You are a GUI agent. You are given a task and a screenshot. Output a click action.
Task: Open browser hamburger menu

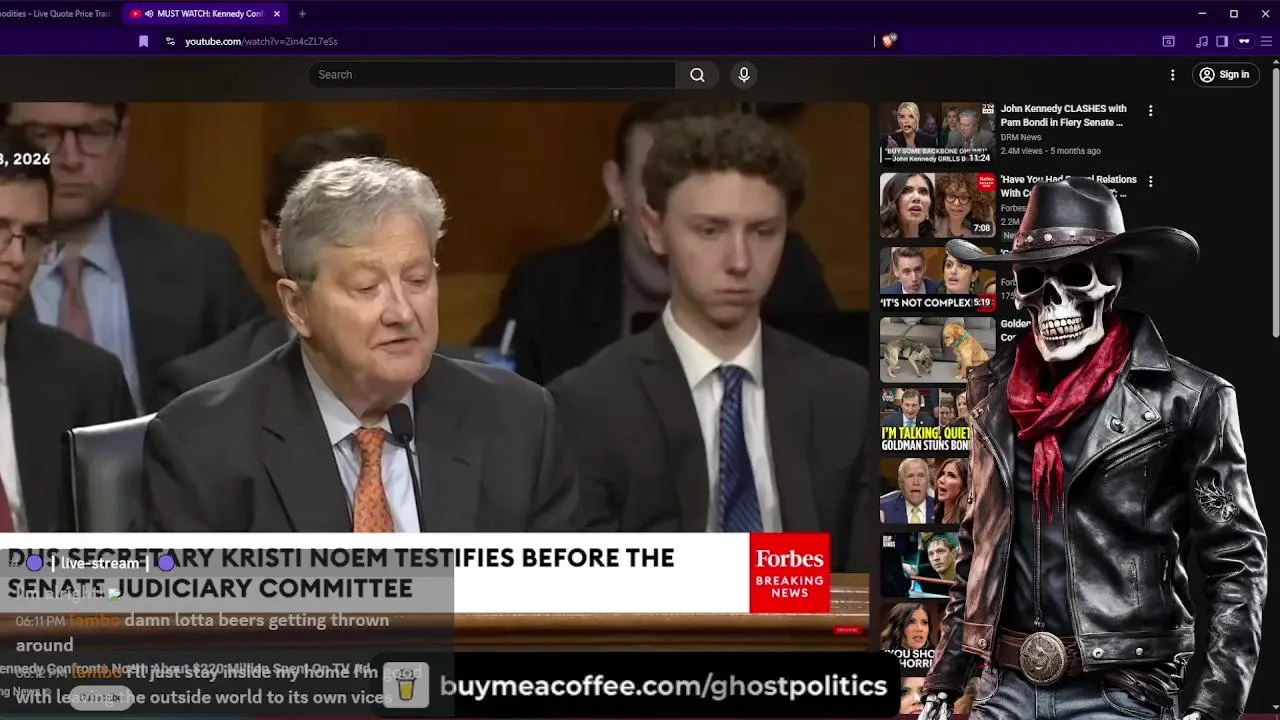1265,41
